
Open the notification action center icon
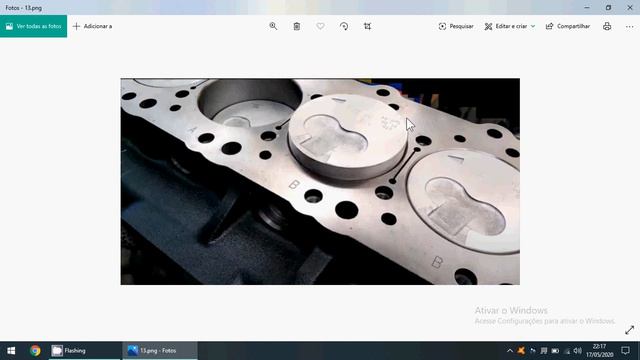(x=625, y=351)
